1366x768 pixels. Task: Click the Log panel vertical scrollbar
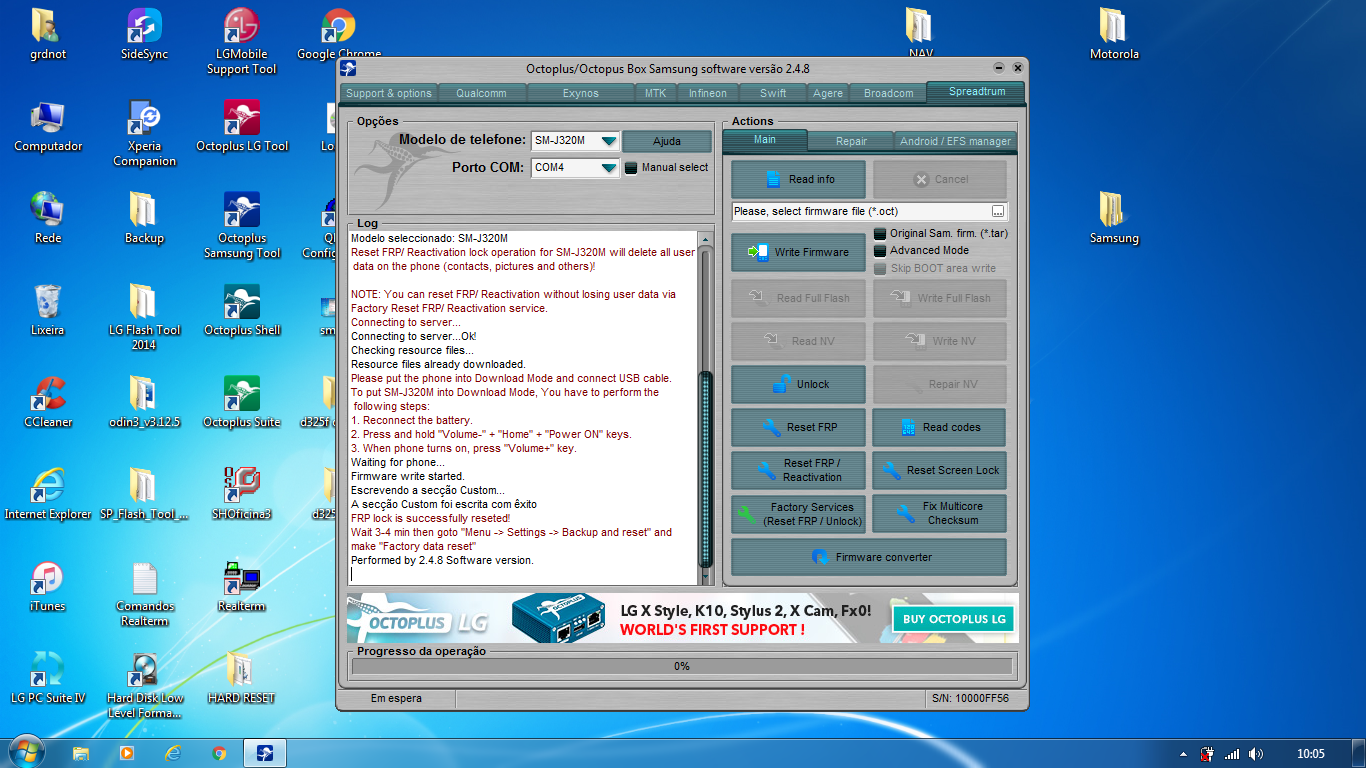pos(706,408)
